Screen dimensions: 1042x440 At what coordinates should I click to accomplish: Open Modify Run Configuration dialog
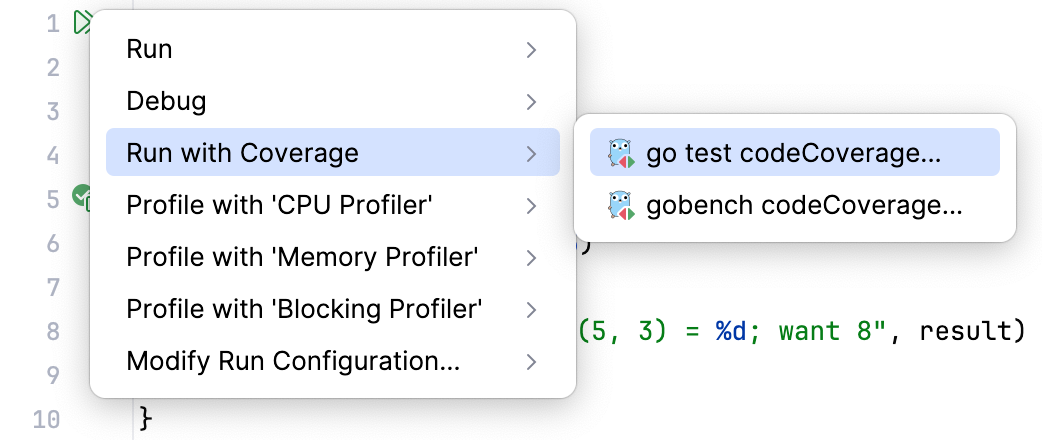coord(293,361)
